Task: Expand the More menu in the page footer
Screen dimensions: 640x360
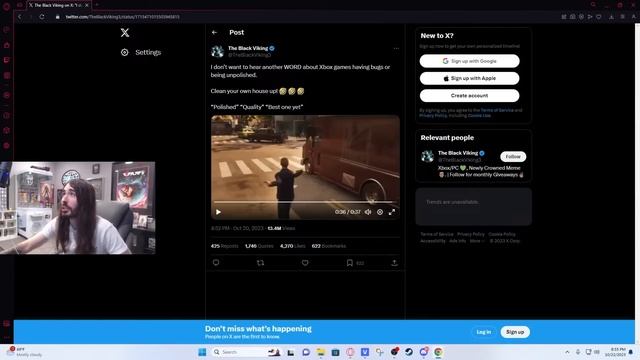Action: [477, 241]
